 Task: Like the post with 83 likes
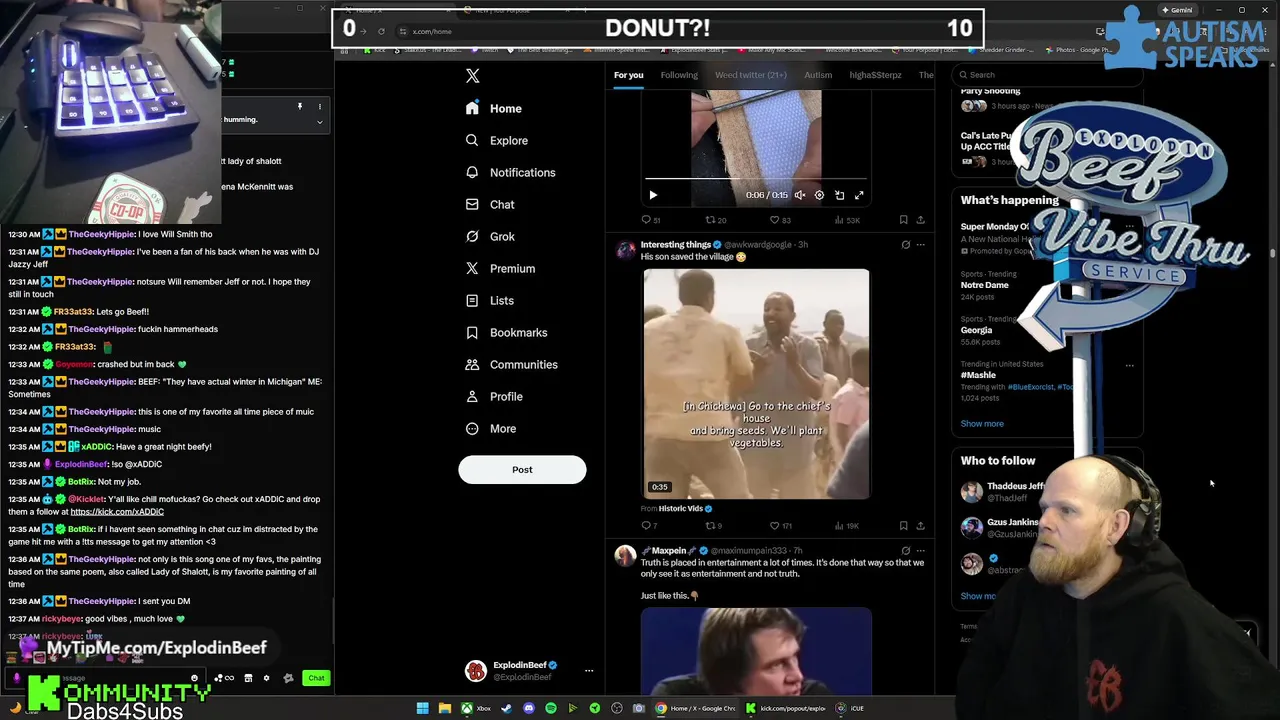(x=780, y=220)
